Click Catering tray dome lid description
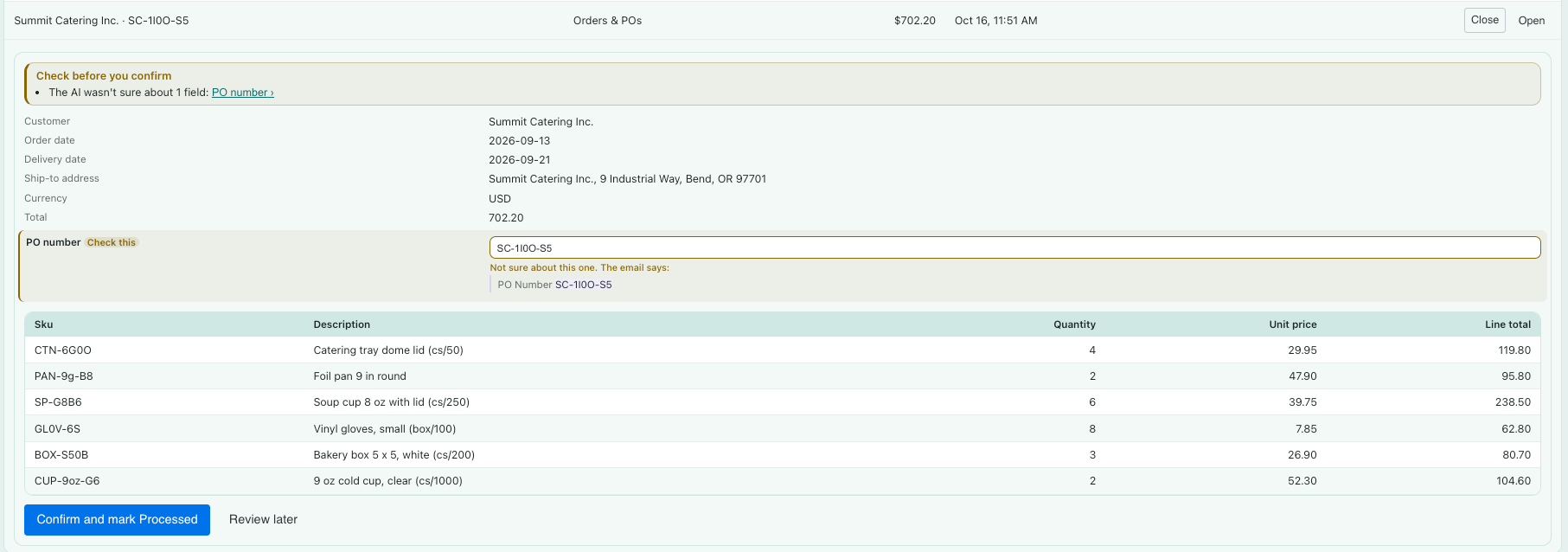Image resolution: width=1568 pixels, height=552 pixels. (388, 350)
